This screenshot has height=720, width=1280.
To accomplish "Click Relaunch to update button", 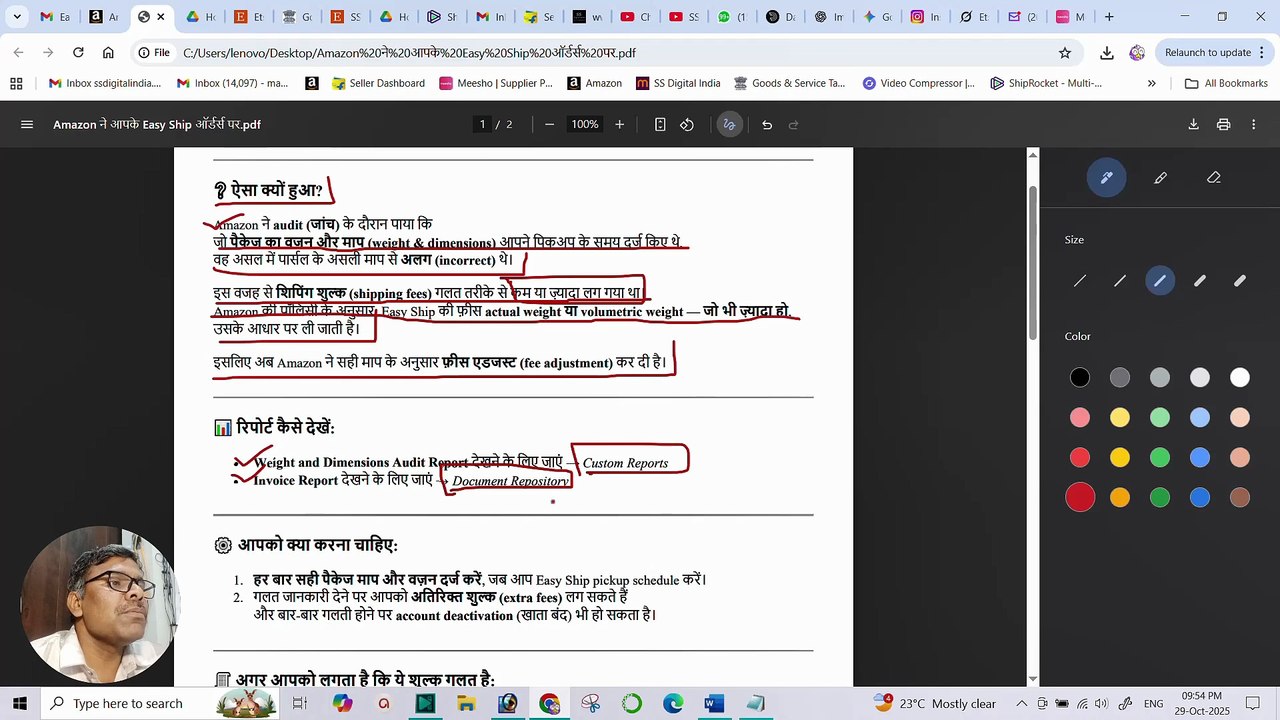I will (x=1208, y=53).
